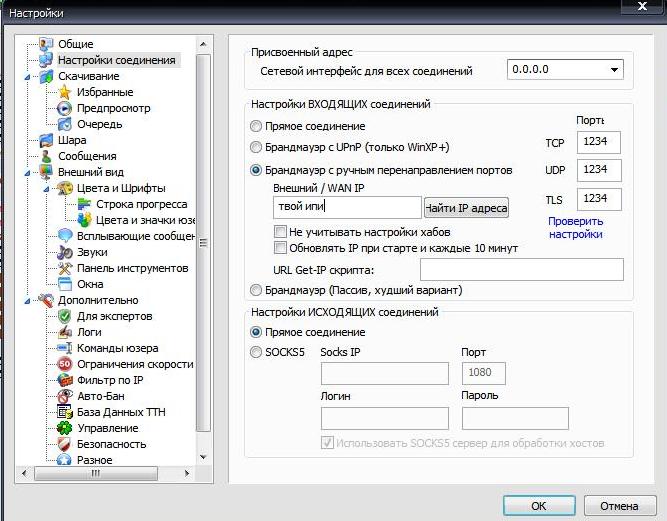
Task: Click the horizontal scroll left arrow
Action: (24, 473)
